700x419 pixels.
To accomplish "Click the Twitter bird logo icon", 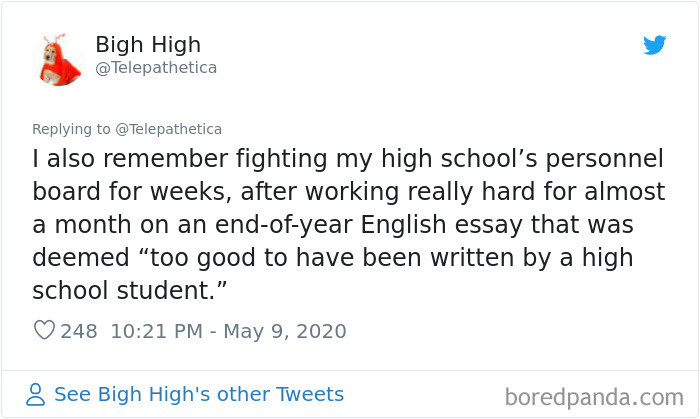I will coord(654,45).
